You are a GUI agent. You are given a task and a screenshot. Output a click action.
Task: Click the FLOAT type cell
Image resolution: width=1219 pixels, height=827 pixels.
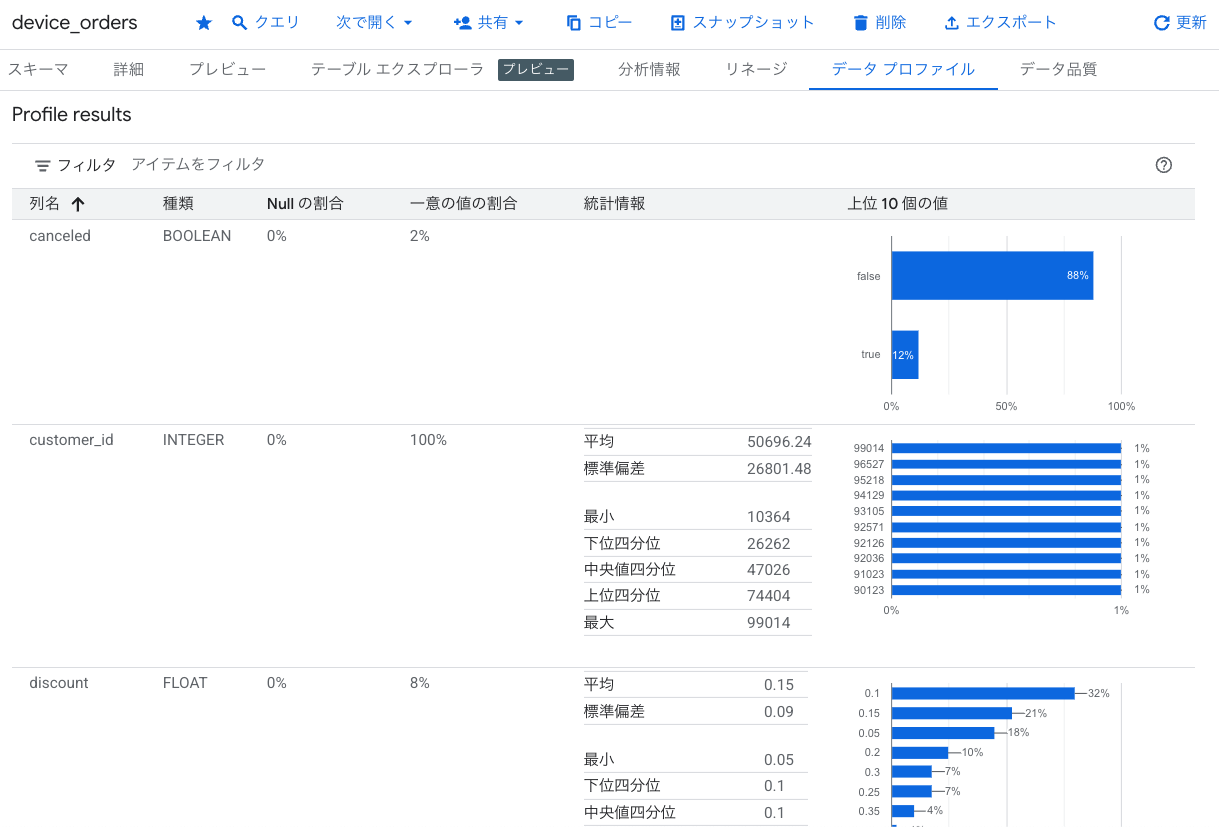[185, 683]
